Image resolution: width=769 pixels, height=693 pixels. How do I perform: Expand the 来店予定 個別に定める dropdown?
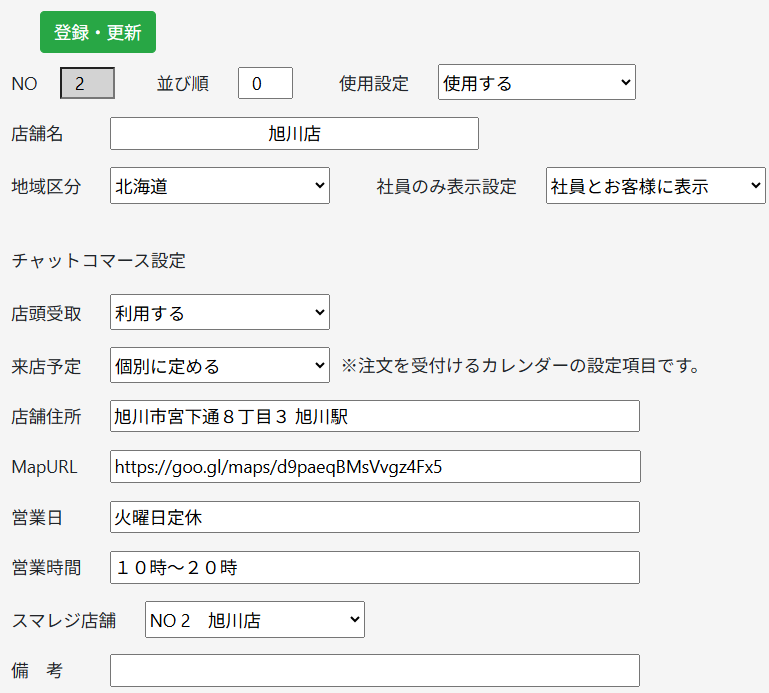point(220,365)
